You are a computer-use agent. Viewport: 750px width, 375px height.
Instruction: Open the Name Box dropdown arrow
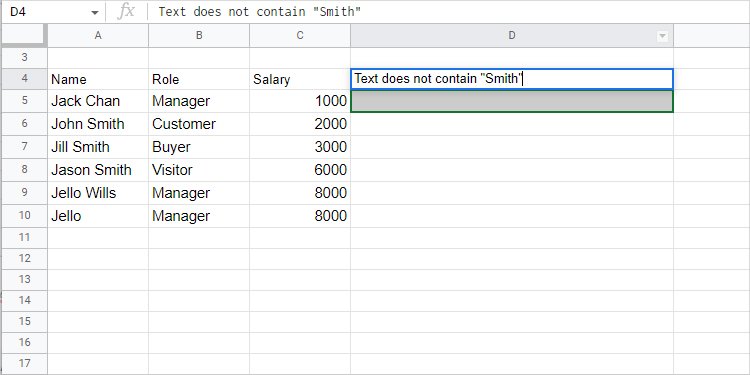tap(95, 12)
